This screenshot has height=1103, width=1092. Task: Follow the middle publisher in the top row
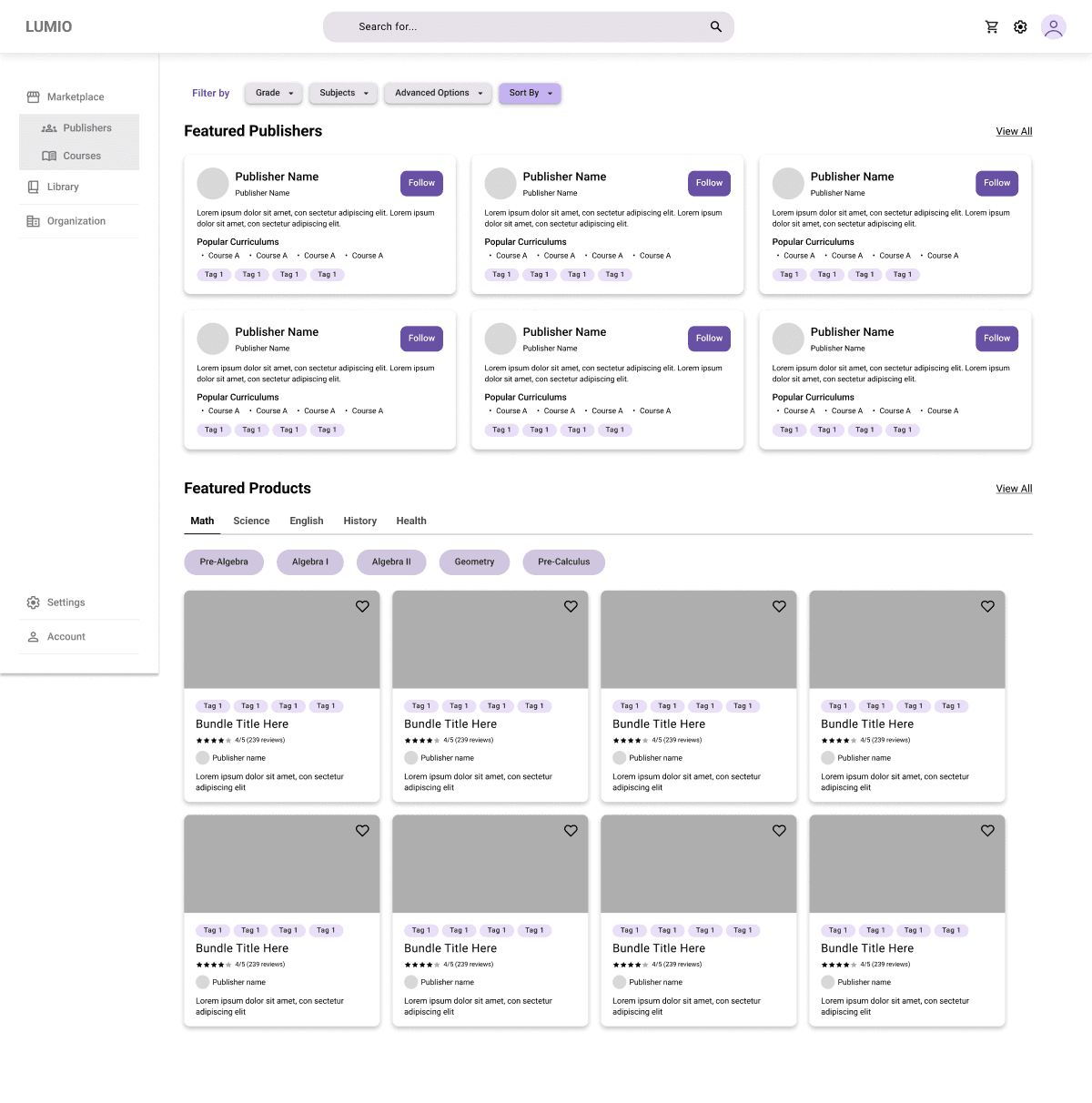click(709, 183)
